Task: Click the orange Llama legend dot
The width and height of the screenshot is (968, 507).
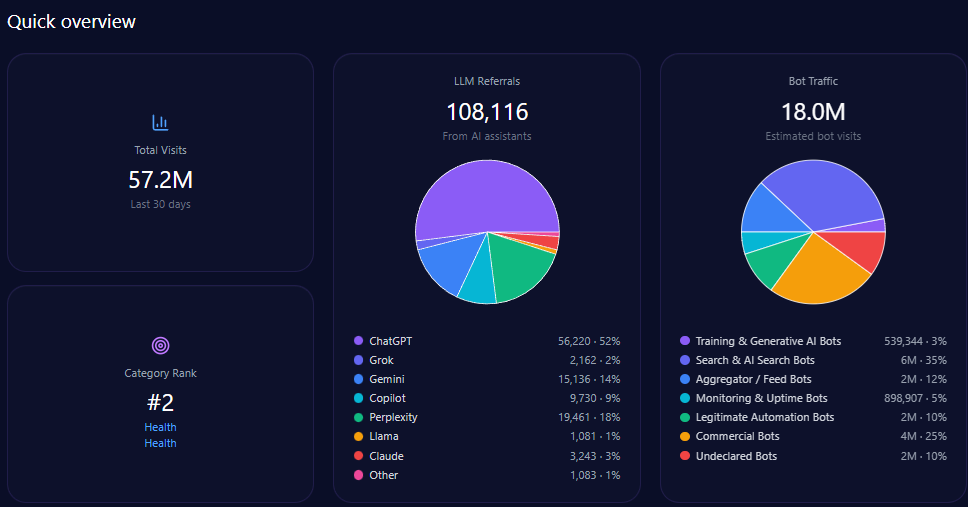Action: coord(358,436)
